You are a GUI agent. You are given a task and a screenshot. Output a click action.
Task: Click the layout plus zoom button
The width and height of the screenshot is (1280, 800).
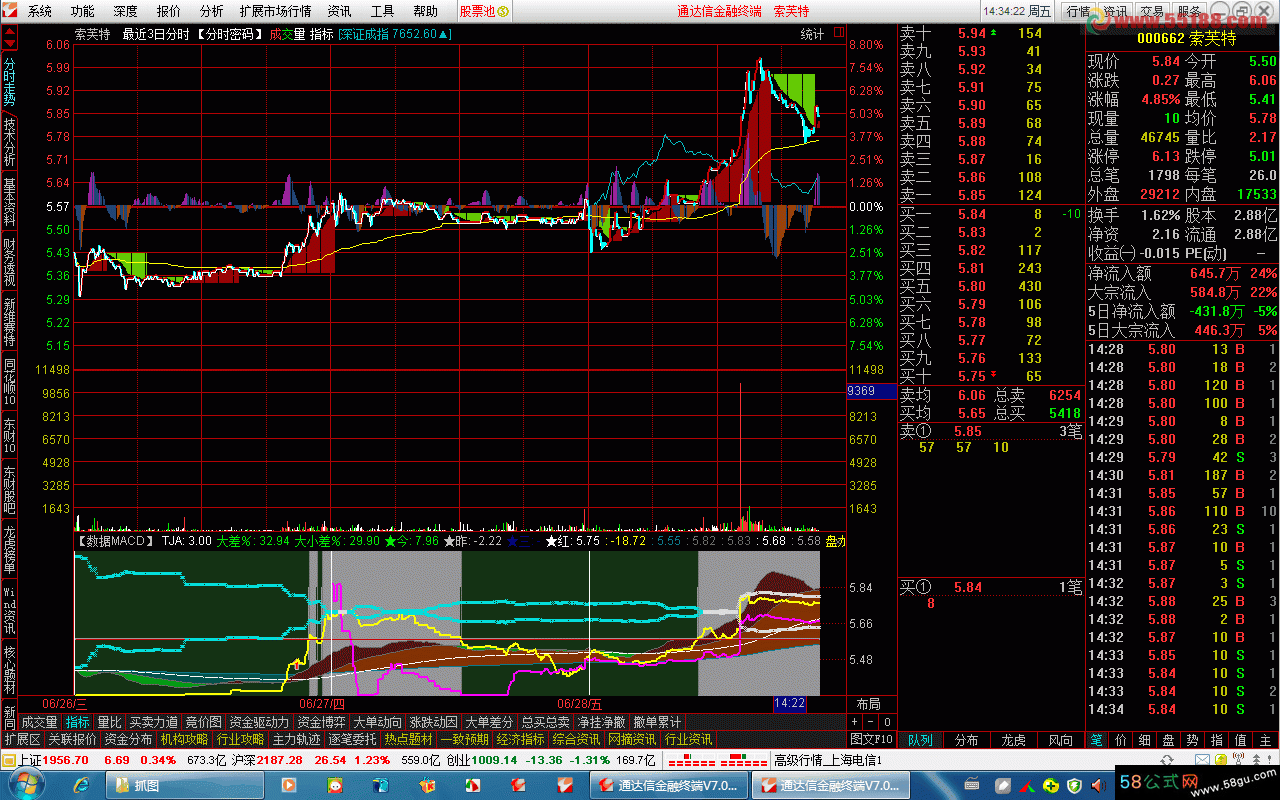[x=855, y=722]
